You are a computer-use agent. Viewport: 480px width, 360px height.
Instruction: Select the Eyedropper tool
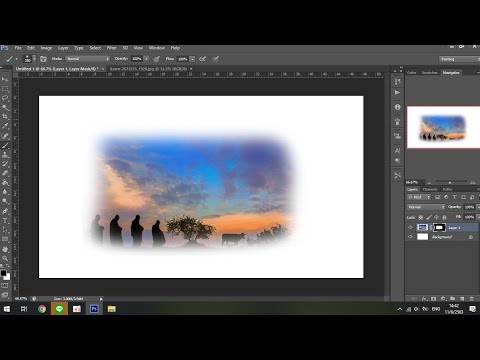[5, 126]
